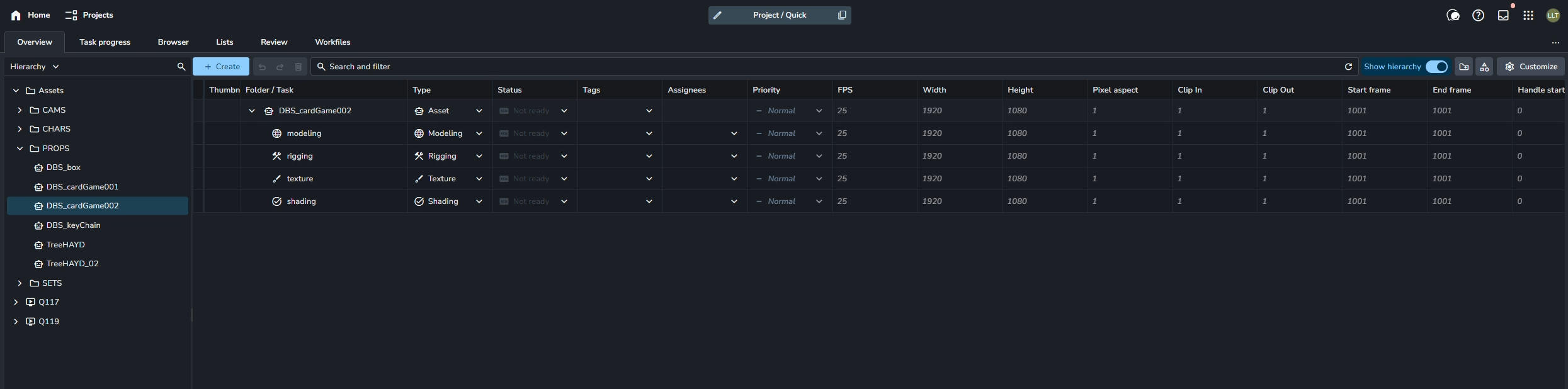Viewport: 1568px width, 389px height.
Task: Select TreeHAYD asset in the tree
Action: tap(98, 245)
